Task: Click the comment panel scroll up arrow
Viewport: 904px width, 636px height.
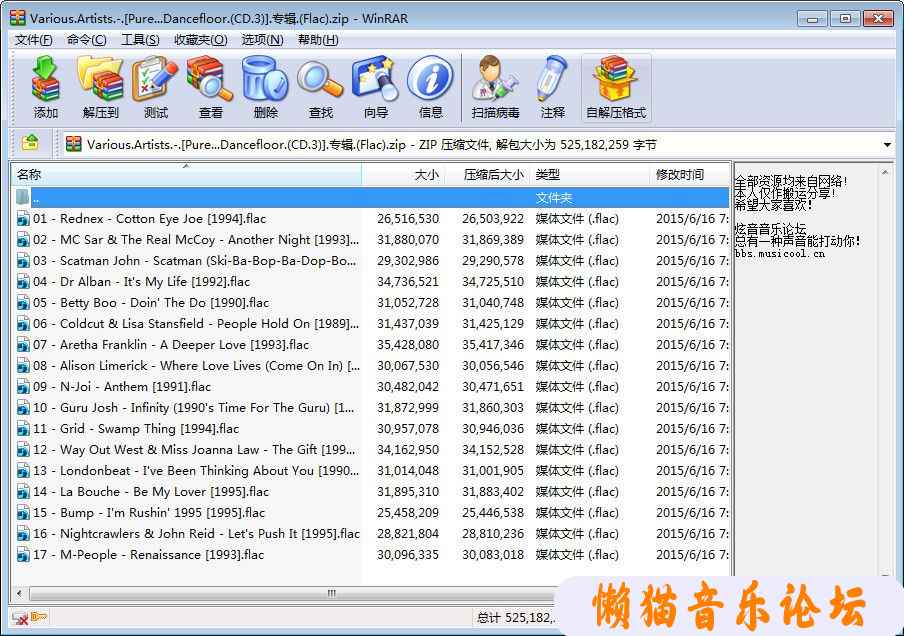Action: pos(885,172)
